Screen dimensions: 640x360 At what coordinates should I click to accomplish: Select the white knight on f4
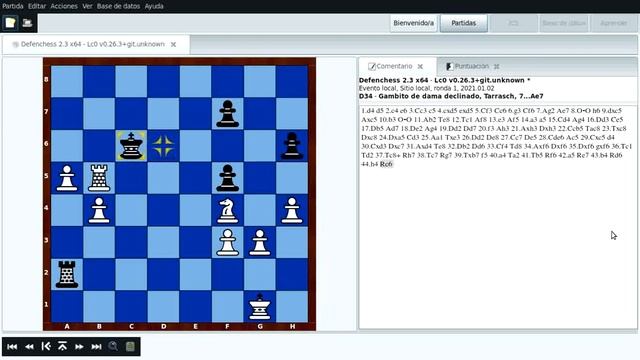[227, 210]
